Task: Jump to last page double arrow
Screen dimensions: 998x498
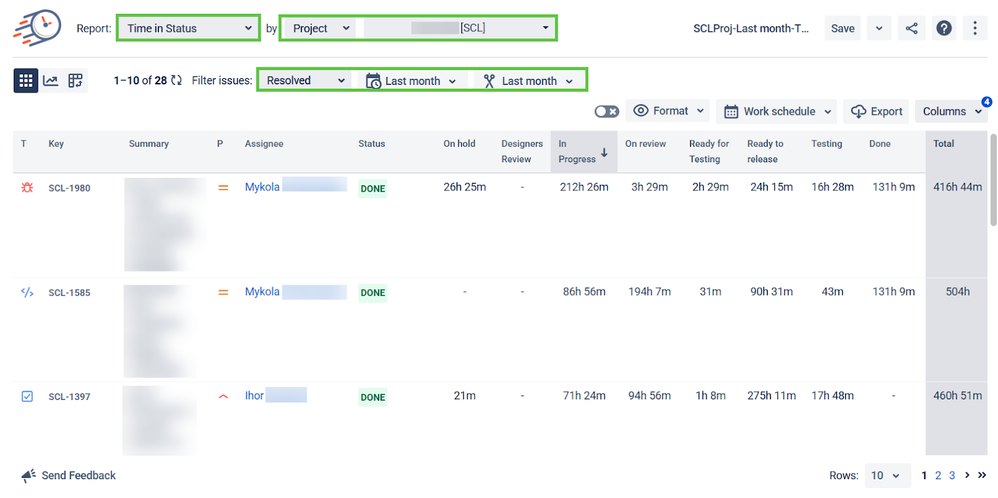Action: [982, 475]
